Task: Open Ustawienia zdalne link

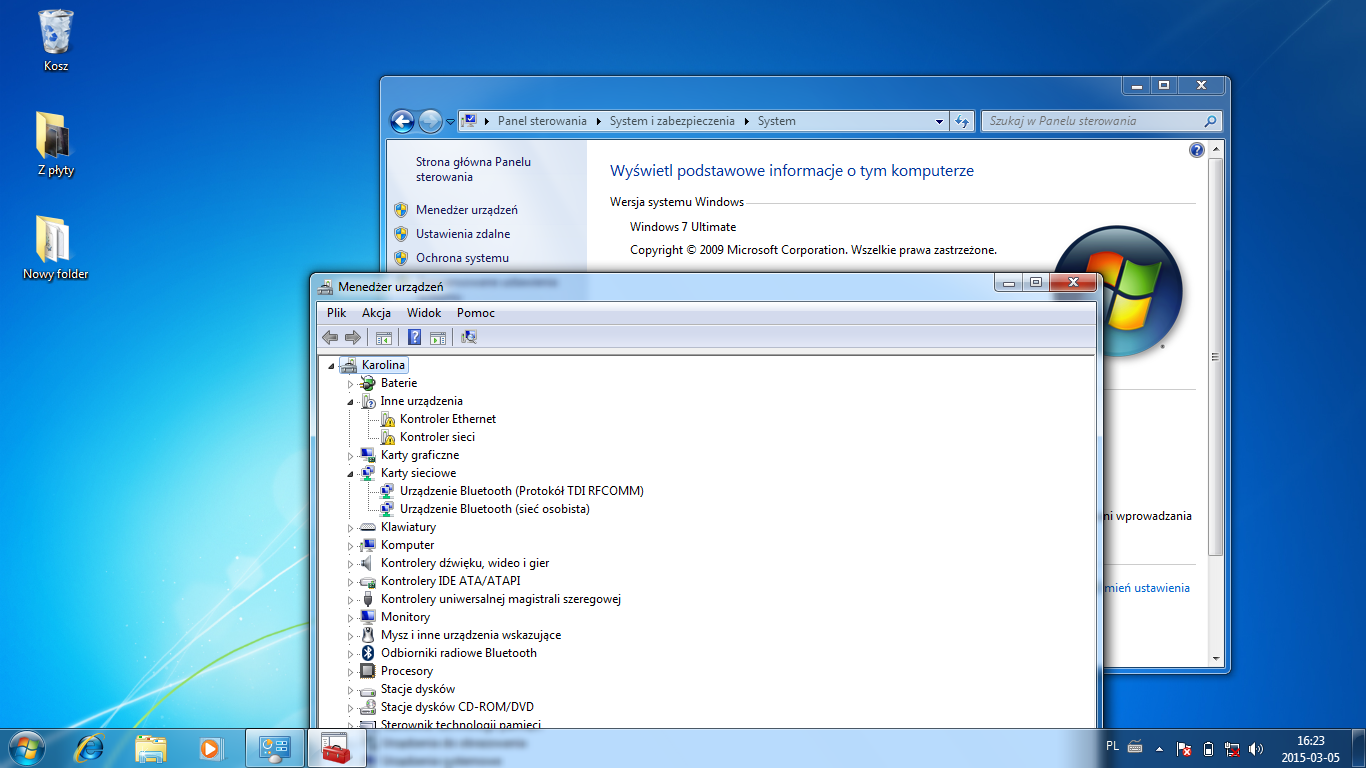Action: coord(463,234)
